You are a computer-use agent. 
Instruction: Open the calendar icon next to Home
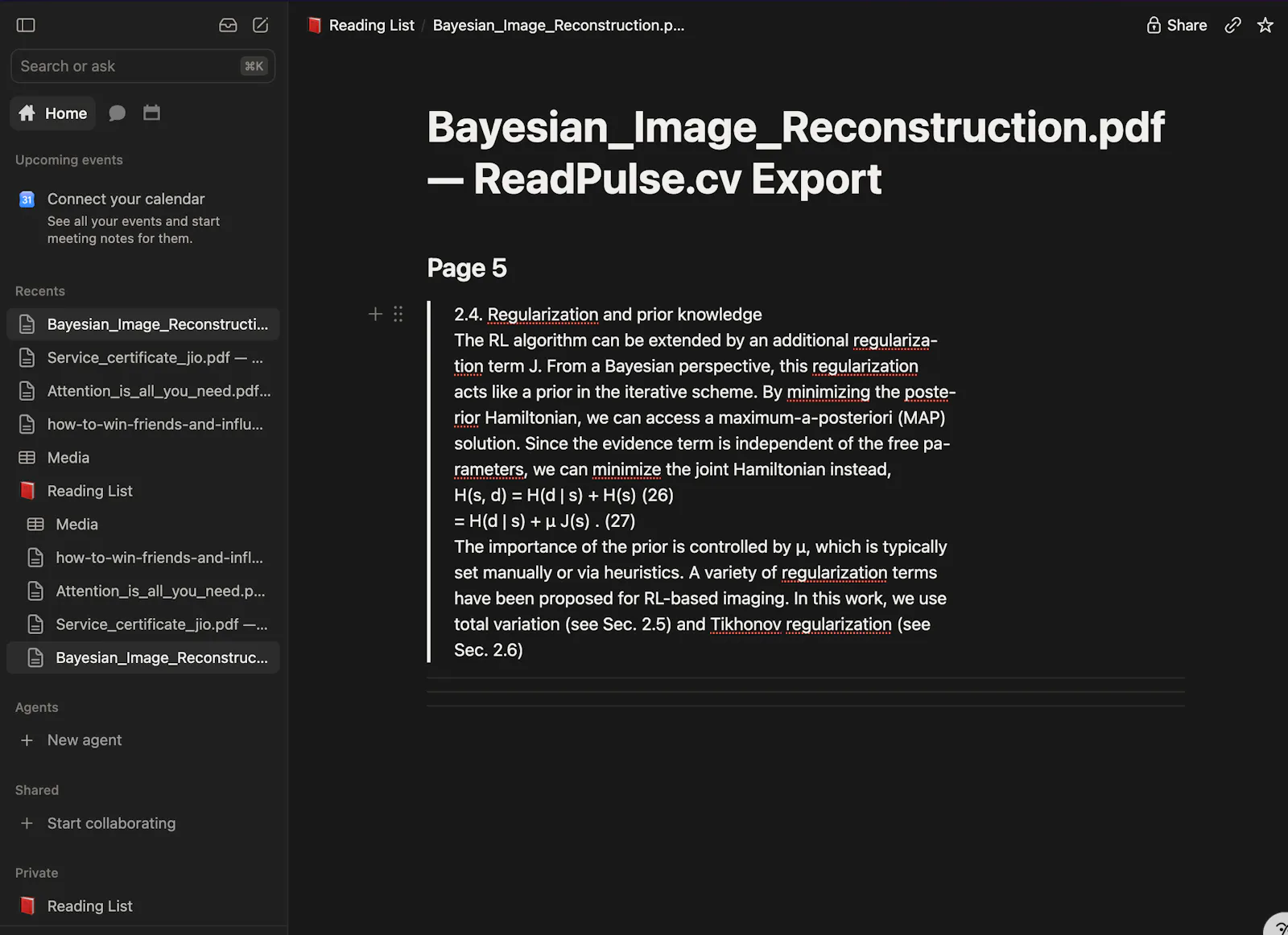click(x=151, y=113)
